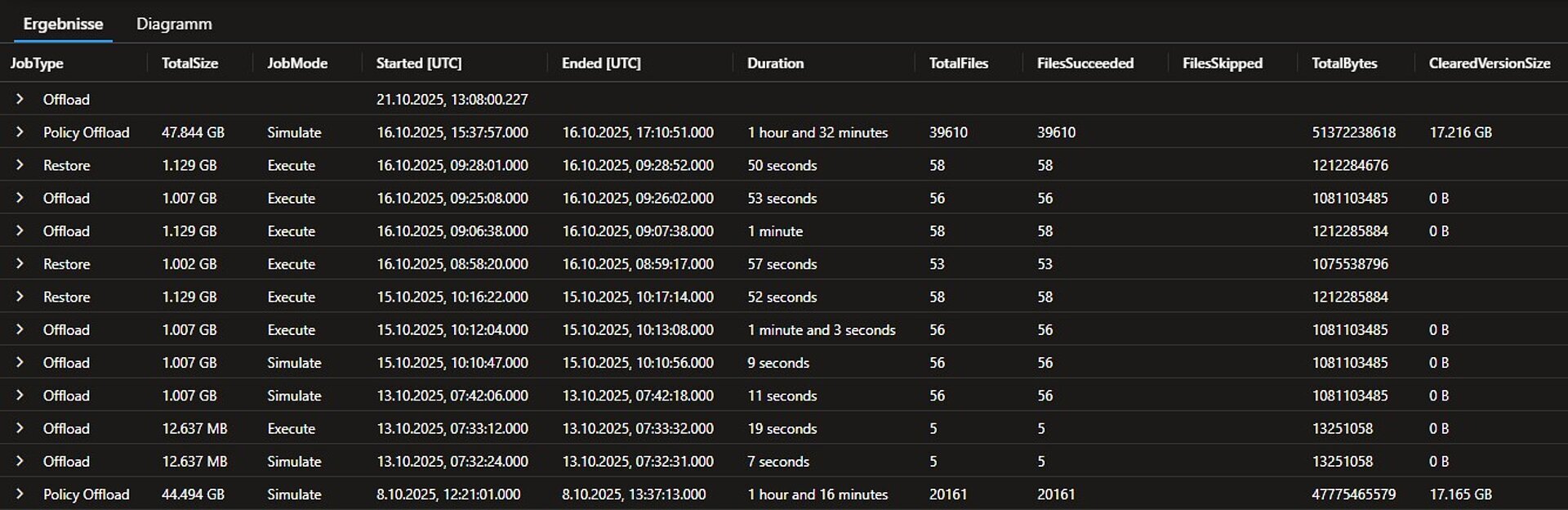Expand the Restore row from 16.10.2025, 08:58:20

pyautogui.click(x=20, y=263)
